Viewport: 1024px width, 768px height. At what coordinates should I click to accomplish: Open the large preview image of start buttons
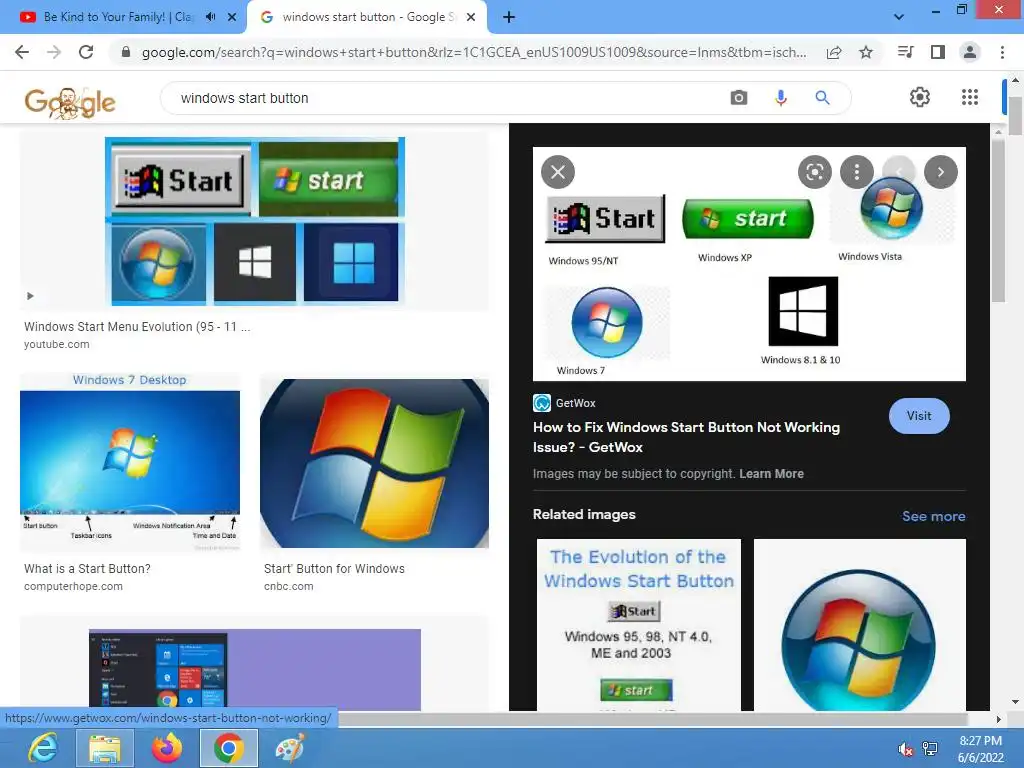pos(749,264)
